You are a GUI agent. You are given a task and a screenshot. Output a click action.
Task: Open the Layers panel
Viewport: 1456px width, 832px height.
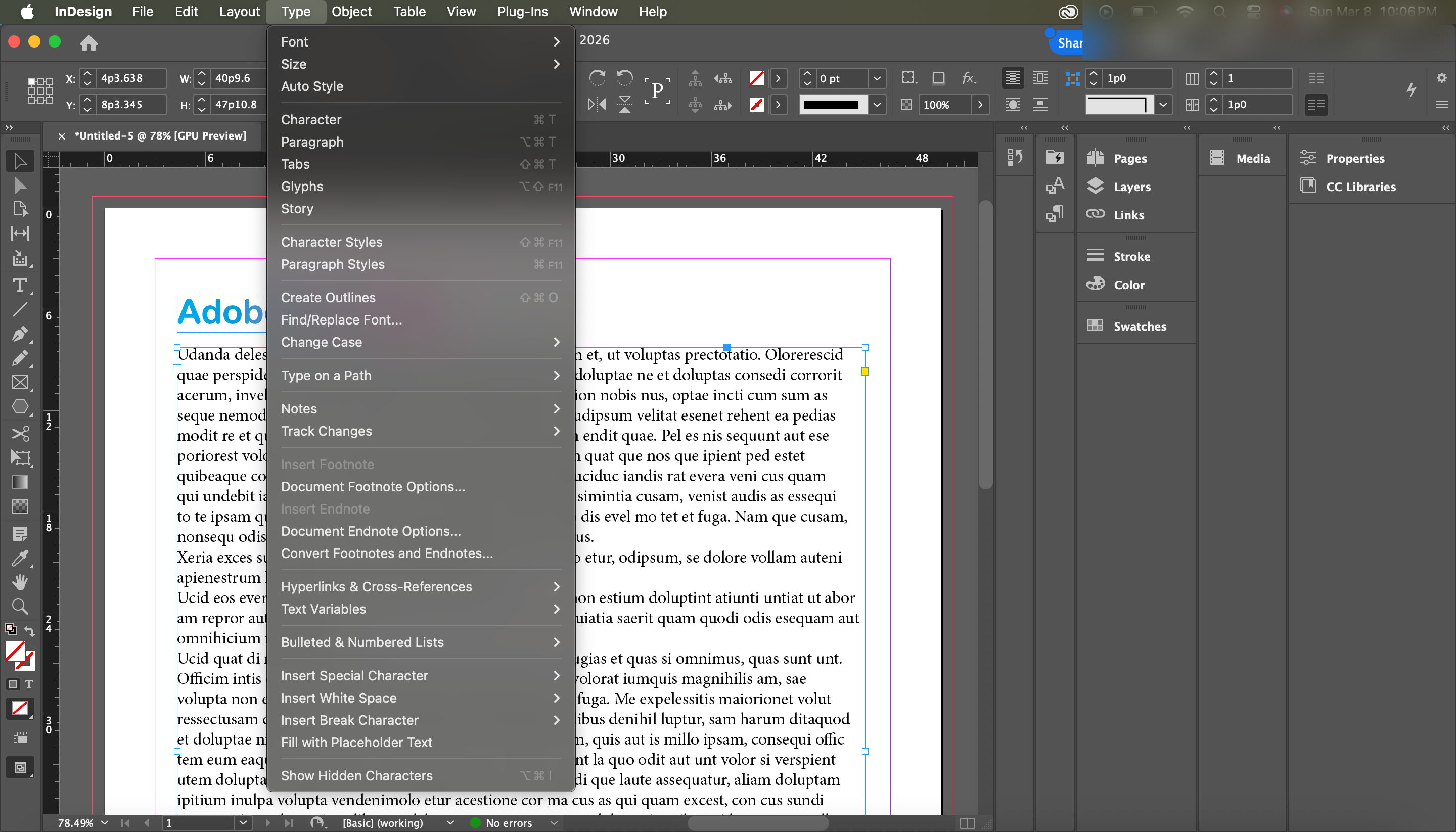pos(1131,187)
